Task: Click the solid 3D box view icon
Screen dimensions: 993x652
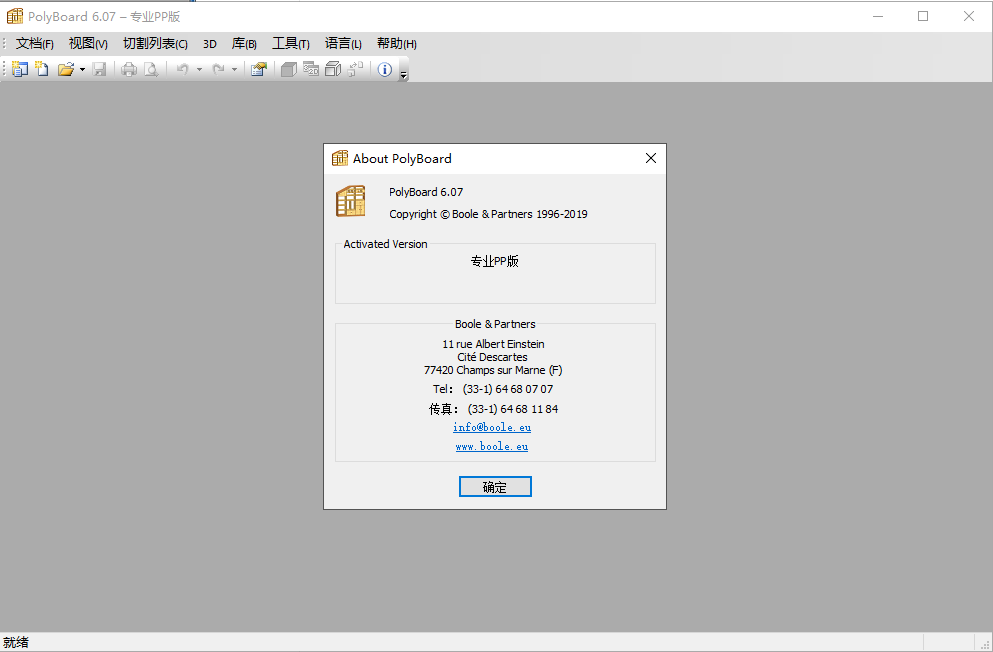Action: pyautogui.click(x=289, y=69)
